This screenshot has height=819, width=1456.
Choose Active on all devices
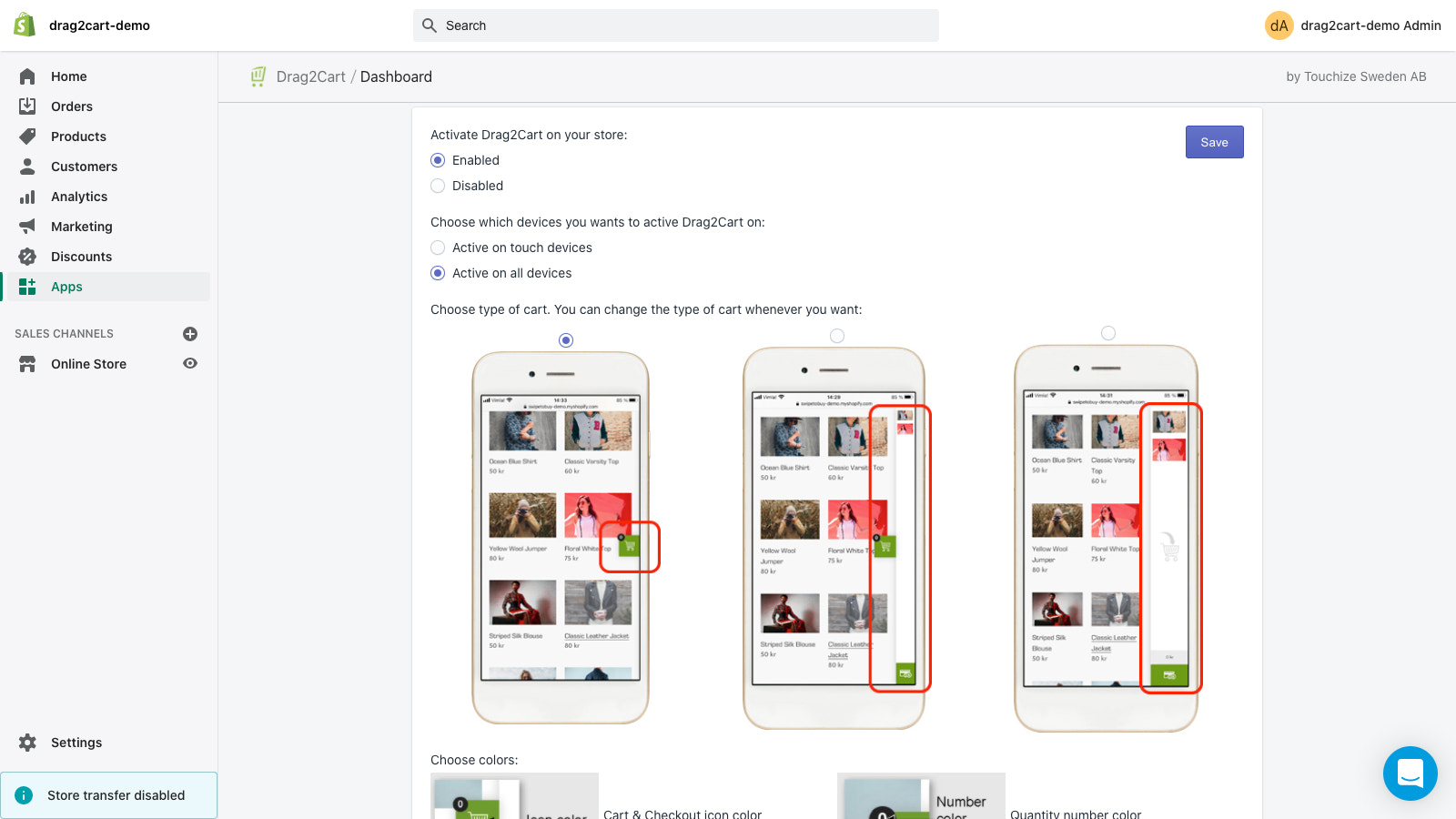[438, 273]
